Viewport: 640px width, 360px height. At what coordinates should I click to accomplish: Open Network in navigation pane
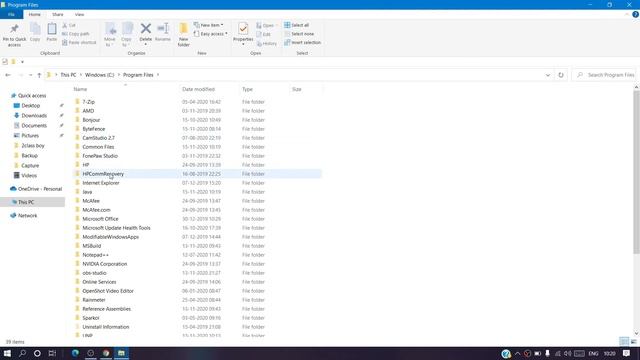click(27, 216)
